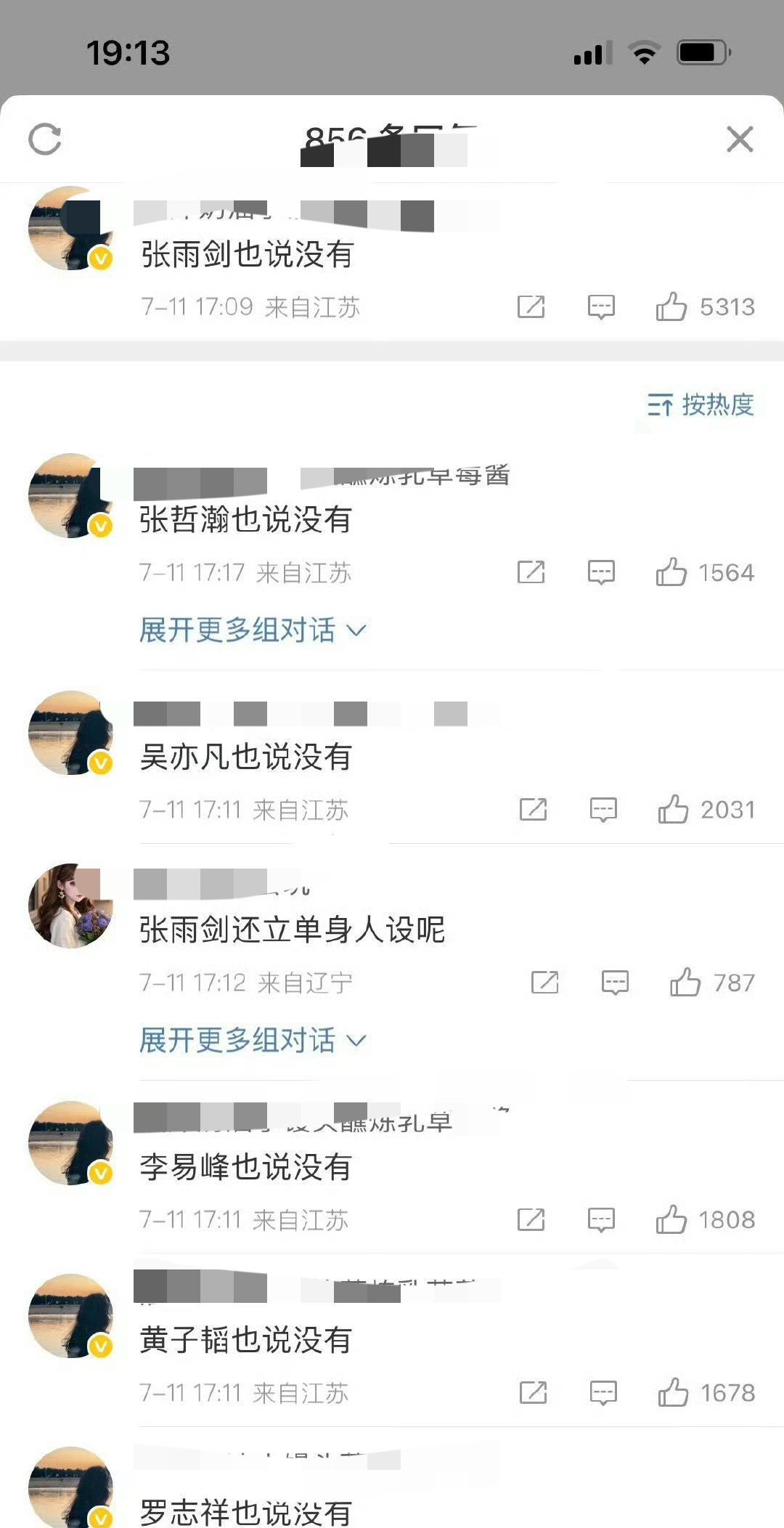
Task: Tap the refresh comments icon
Action: coord(45,139)
